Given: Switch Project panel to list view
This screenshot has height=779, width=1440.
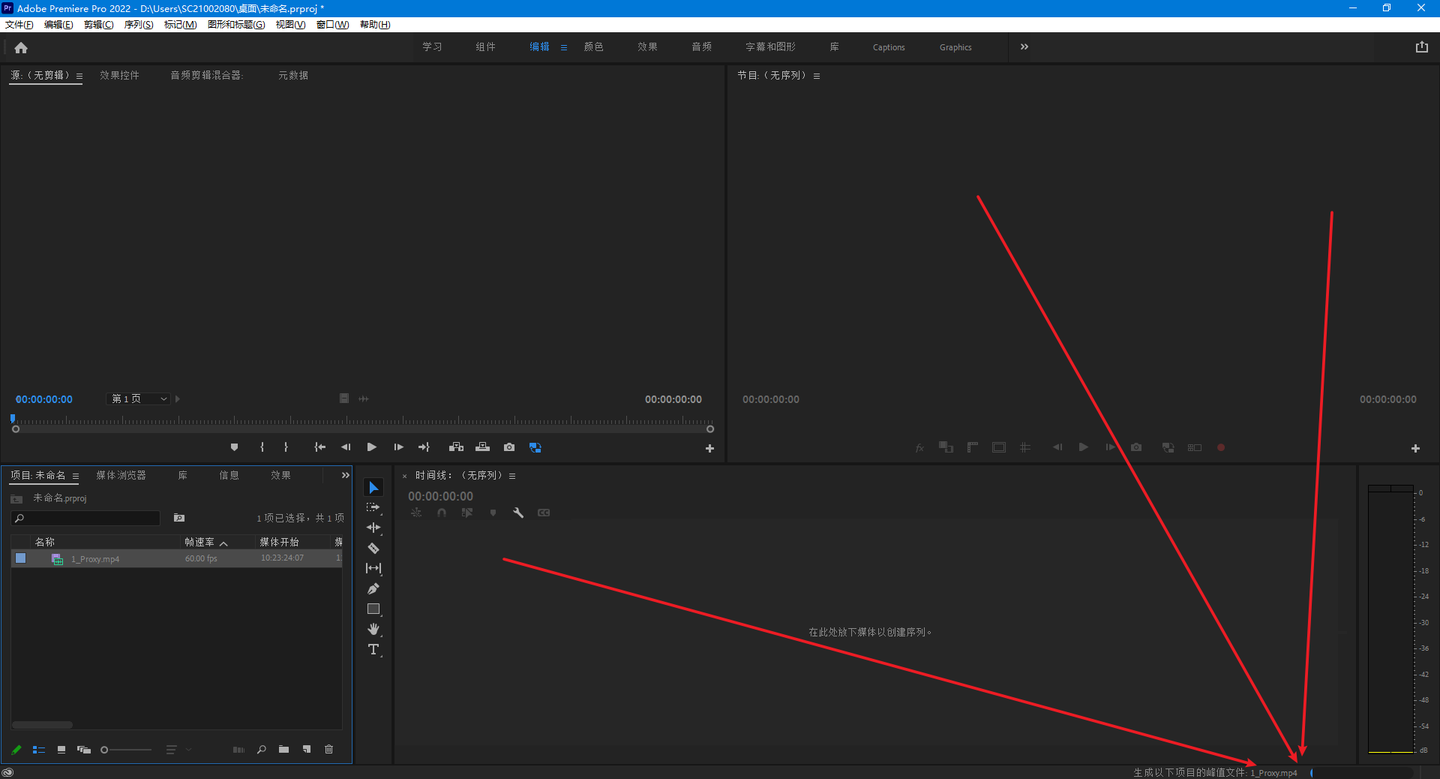Looking at the screenshot, I should pyautogui.click(x=39, y=749).
